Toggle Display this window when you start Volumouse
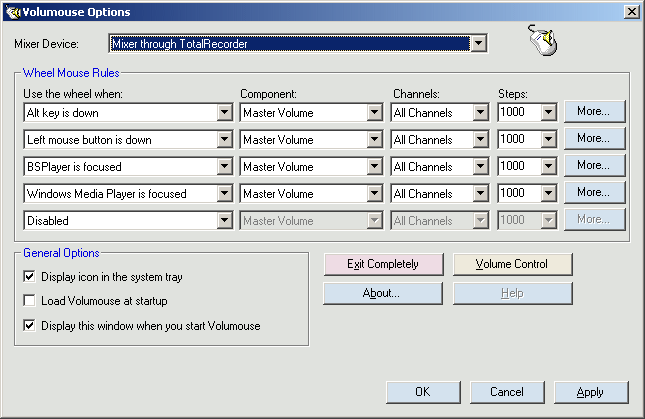The height and width of the screenshot is (419, 645). [x=30, y=325]
